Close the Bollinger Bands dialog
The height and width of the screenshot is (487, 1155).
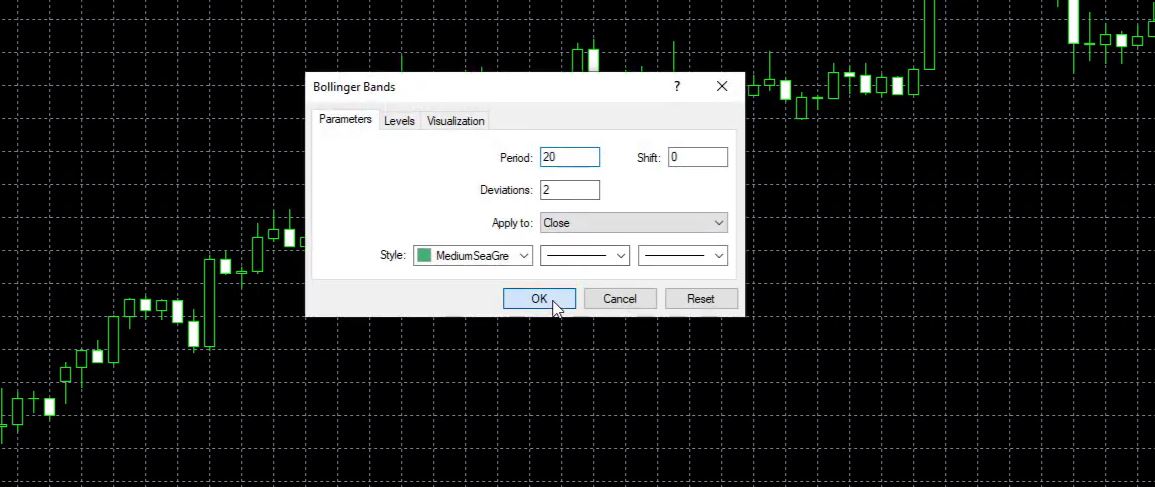(x=722, y=86)
